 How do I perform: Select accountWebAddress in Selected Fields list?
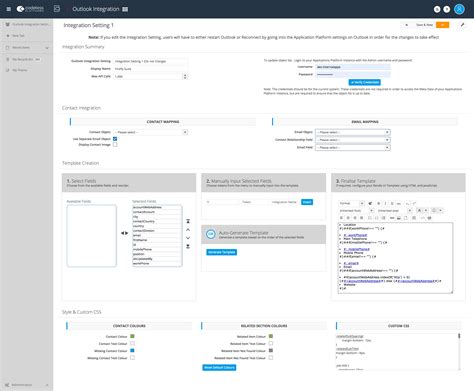click(x=157, y=207)
